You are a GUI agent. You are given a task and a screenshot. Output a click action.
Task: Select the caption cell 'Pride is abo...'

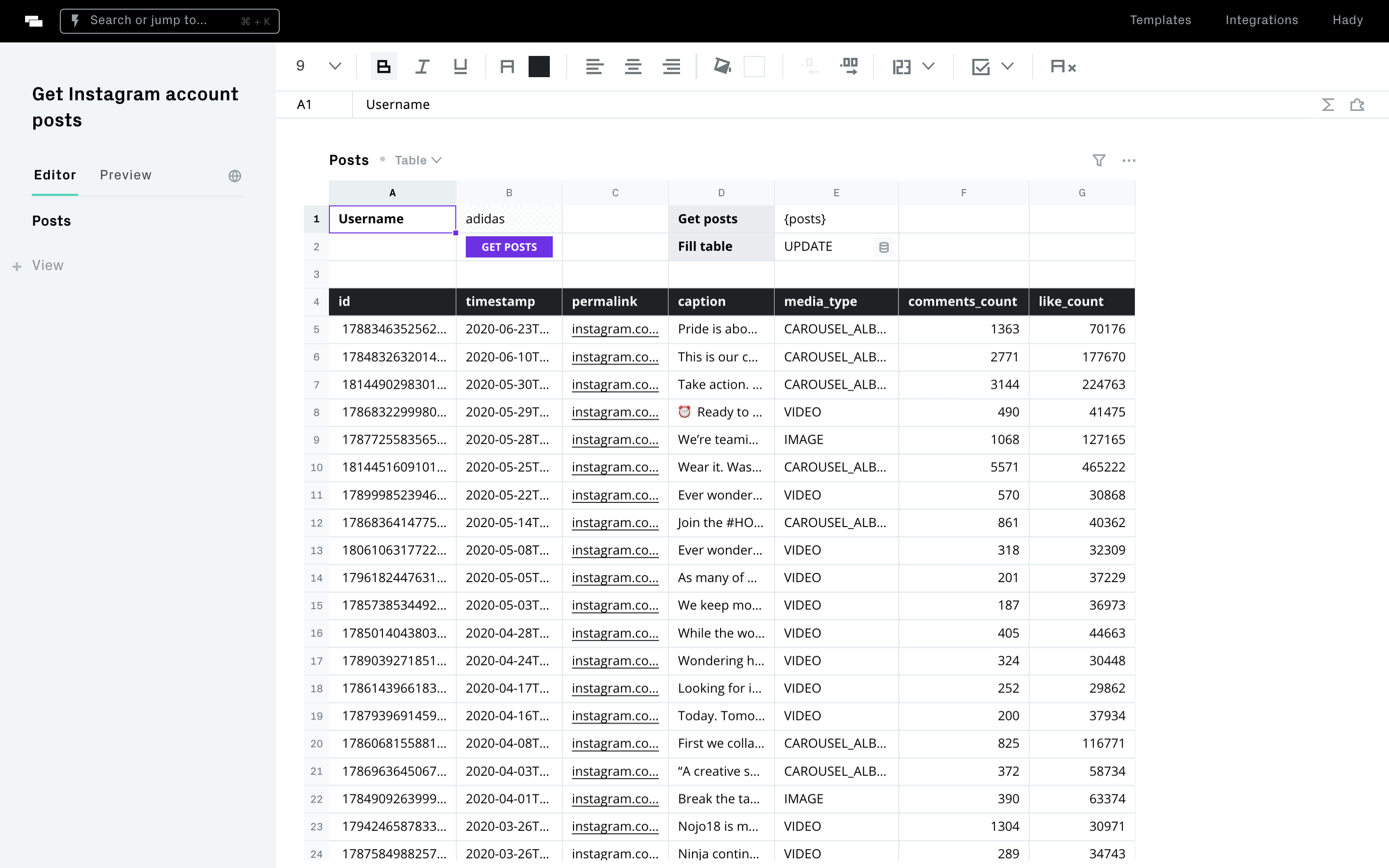click(721, 329)
